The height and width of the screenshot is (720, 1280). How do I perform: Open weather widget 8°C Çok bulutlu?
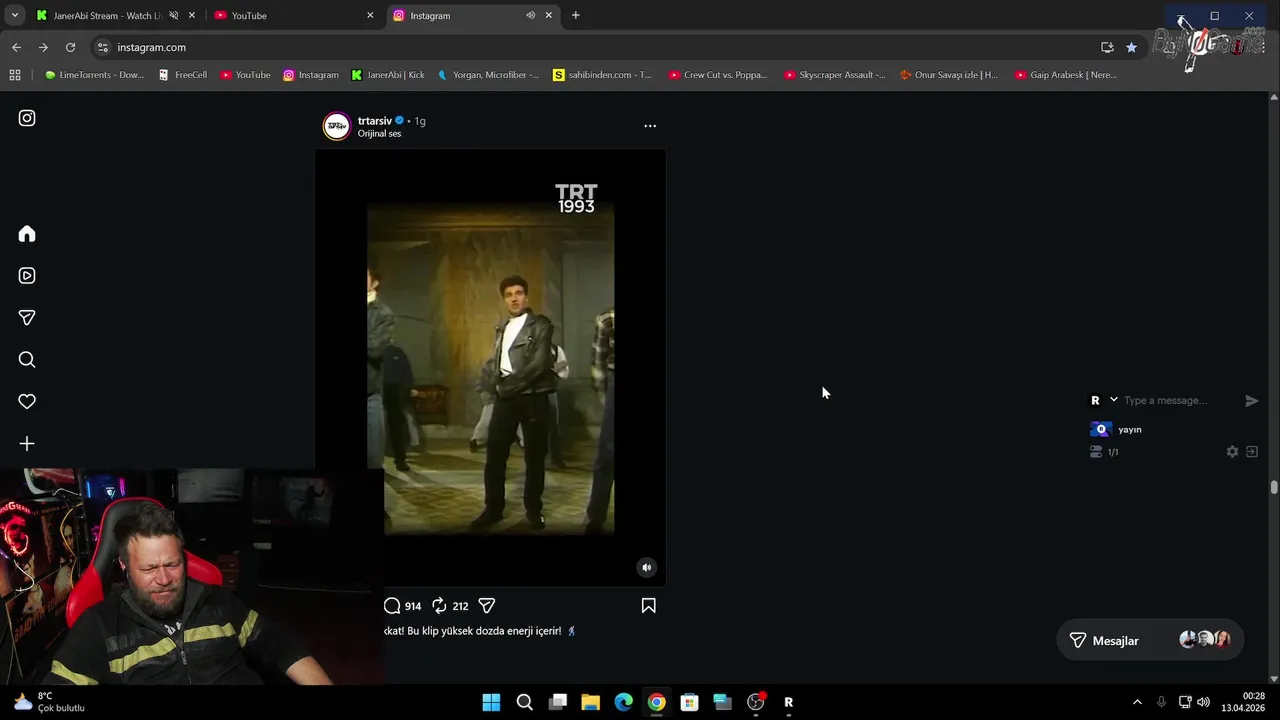coord(48,702)
